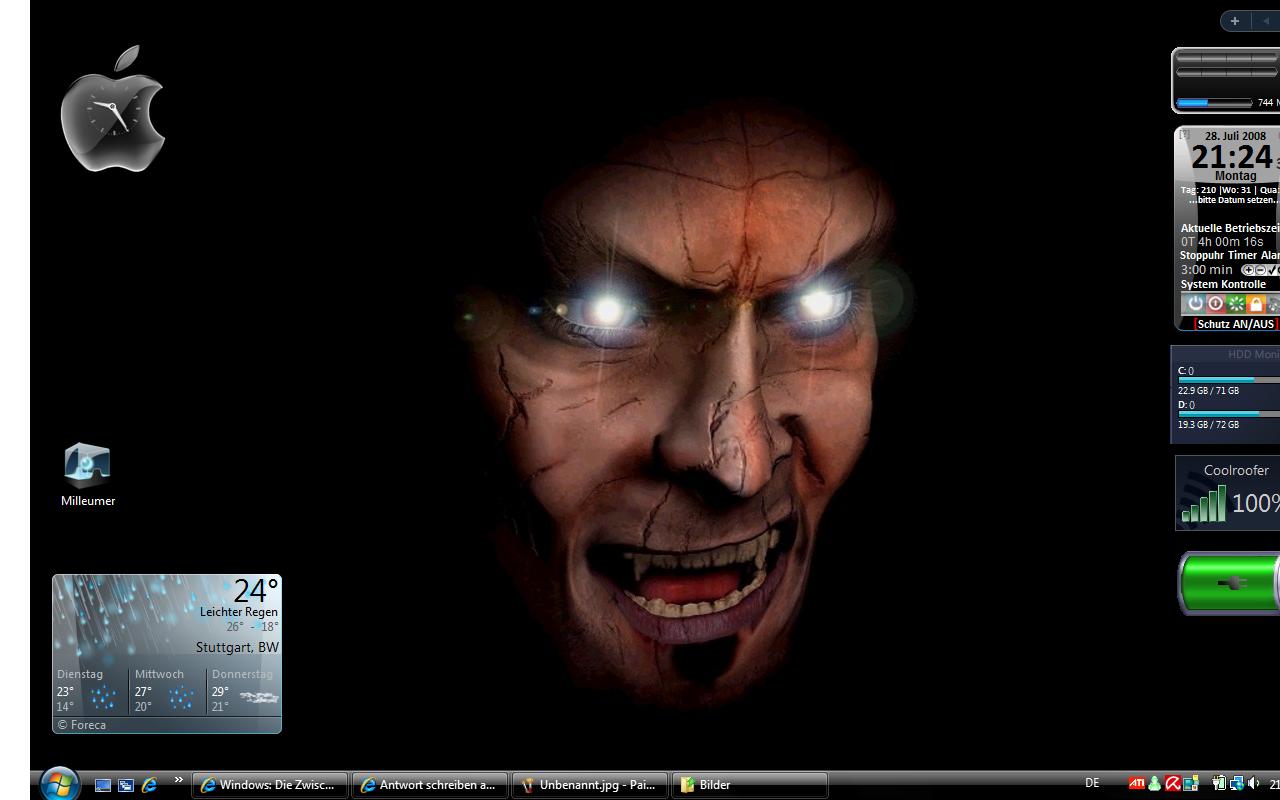Click the Stuttgart weather gadget
The width and height of the screenshot is (1280, 800).
coord(167,653)
